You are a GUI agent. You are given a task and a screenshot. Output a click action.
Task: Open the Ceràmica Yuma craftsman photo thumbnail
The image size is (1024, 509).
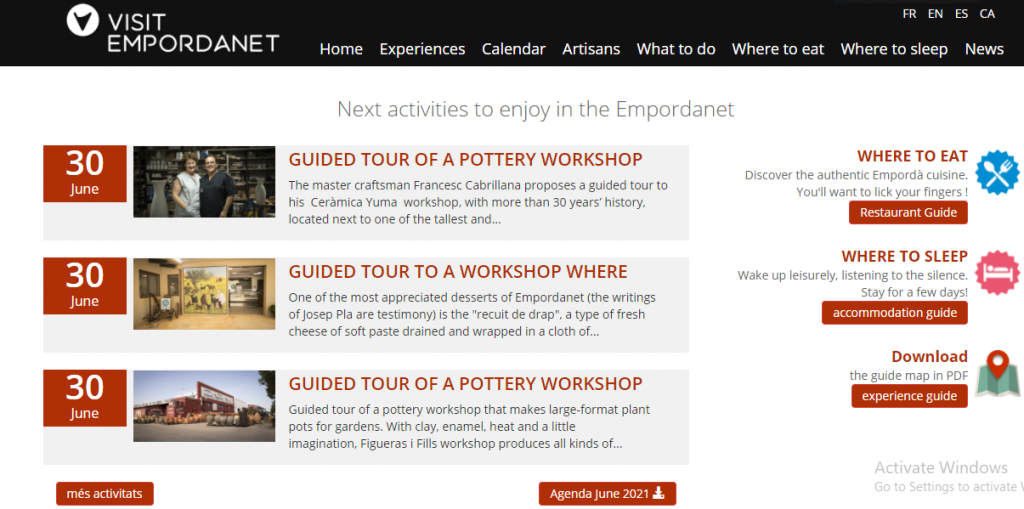(x=204, y=182)
